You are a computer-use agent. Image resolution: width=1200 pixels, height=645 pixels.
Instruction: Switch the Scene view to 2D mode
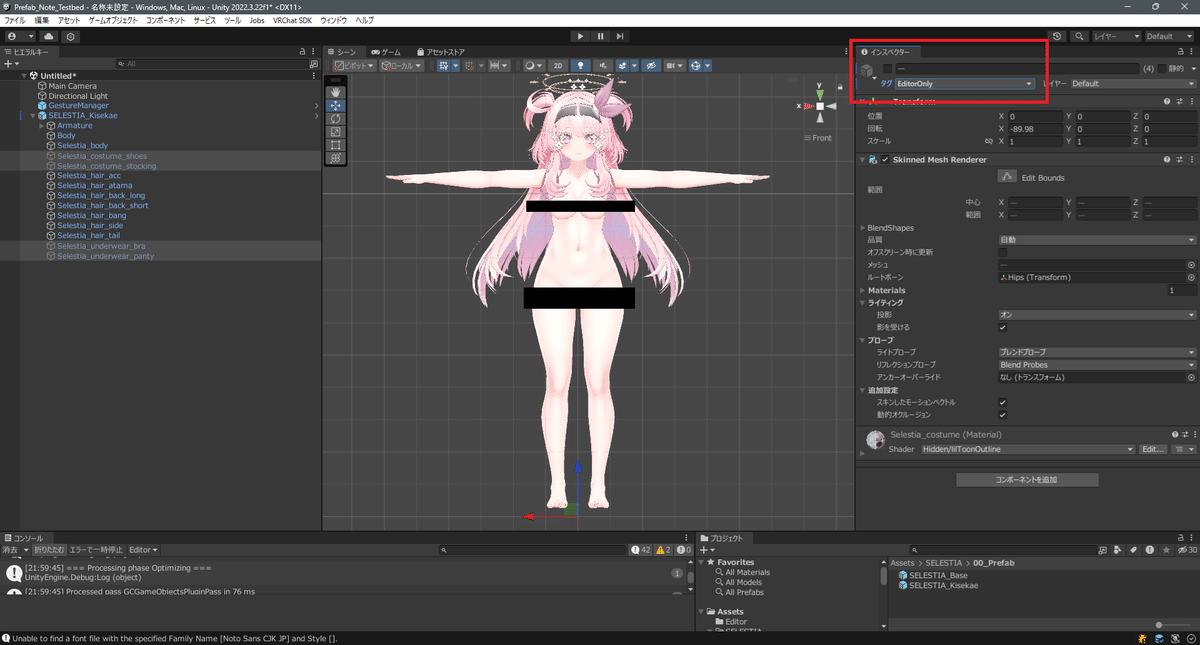(x=557, y=65)
